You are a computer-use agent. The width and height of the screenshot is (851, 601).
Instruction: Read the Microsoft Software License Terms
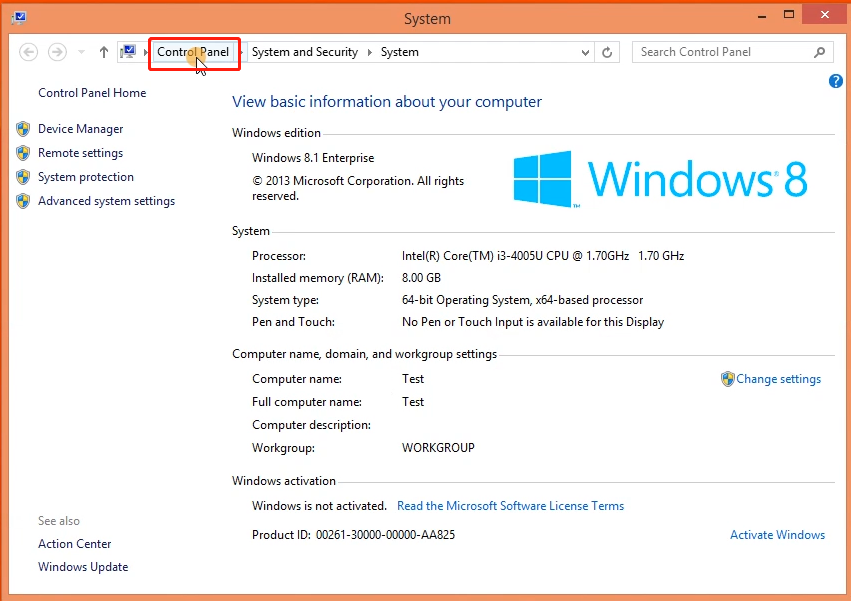(x=510, y=506)
